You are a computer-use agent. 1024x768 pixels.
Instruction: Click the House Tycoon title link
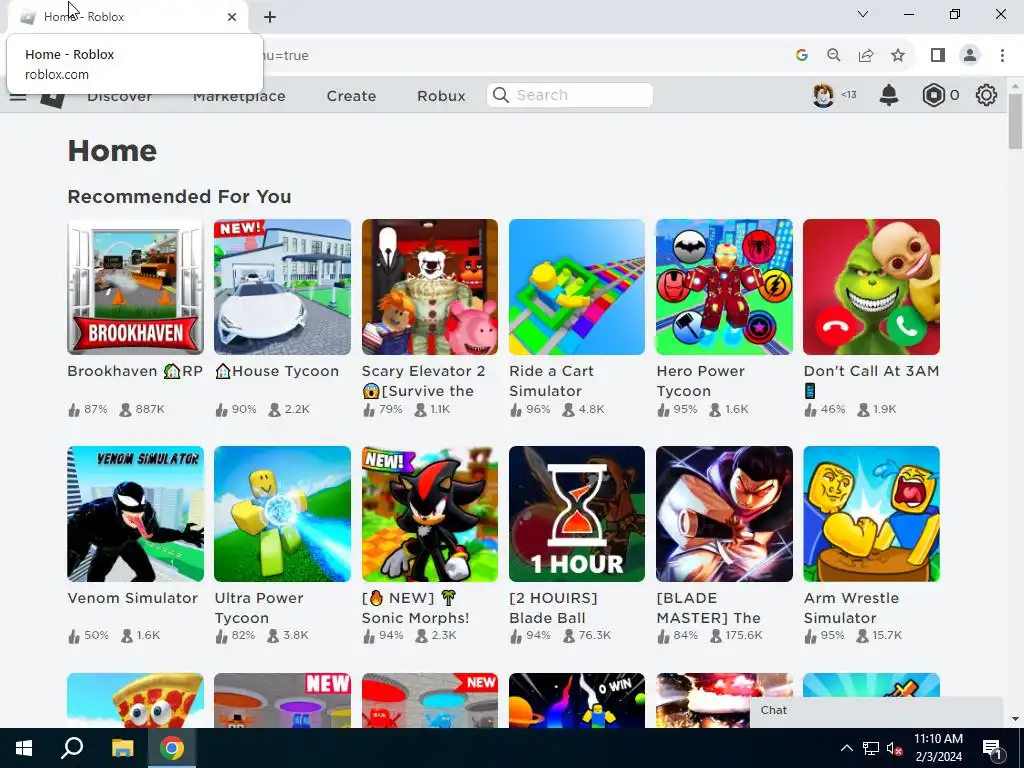(x=277, y=371)
